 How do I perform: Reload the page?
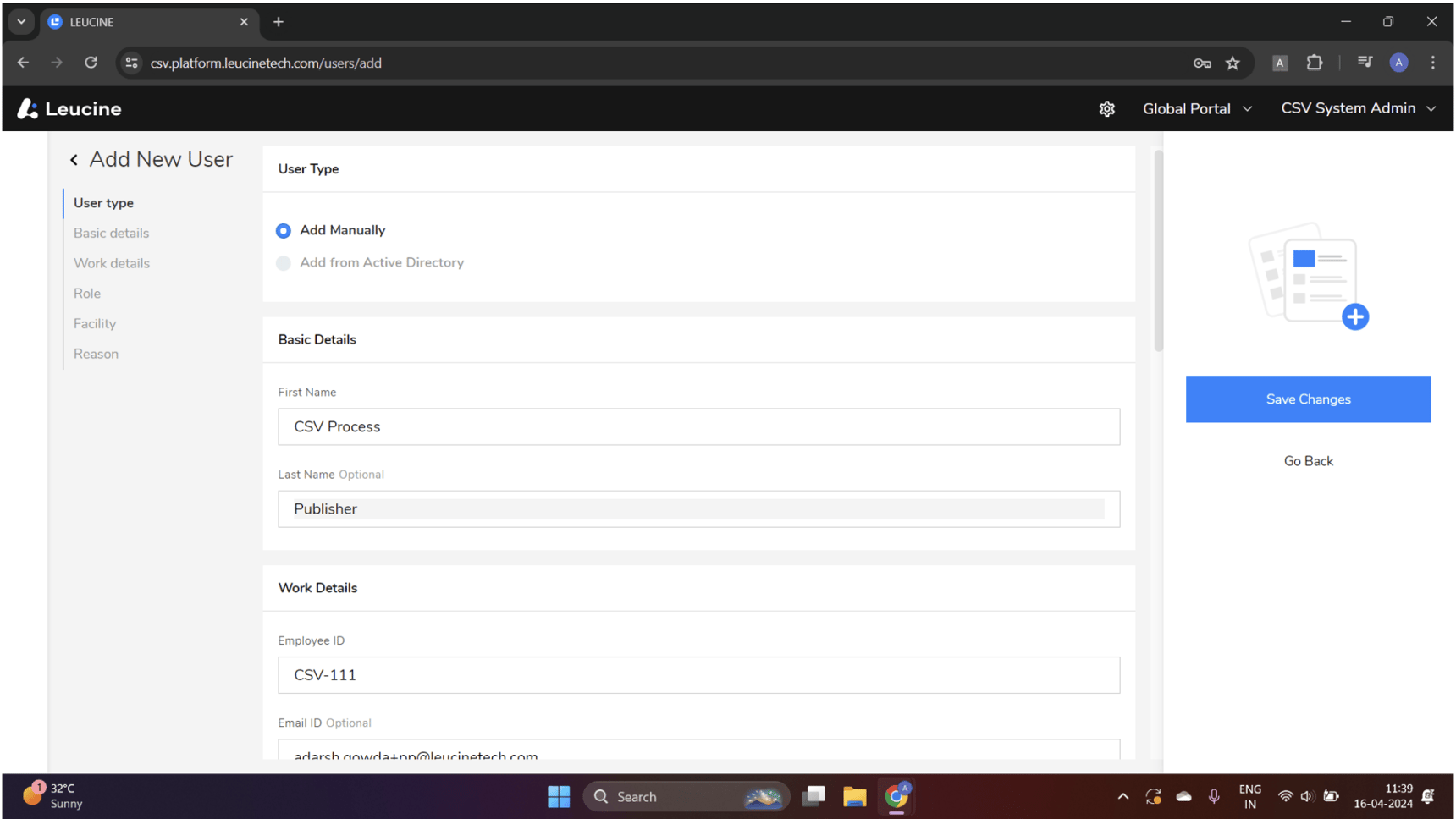[91, 63]
